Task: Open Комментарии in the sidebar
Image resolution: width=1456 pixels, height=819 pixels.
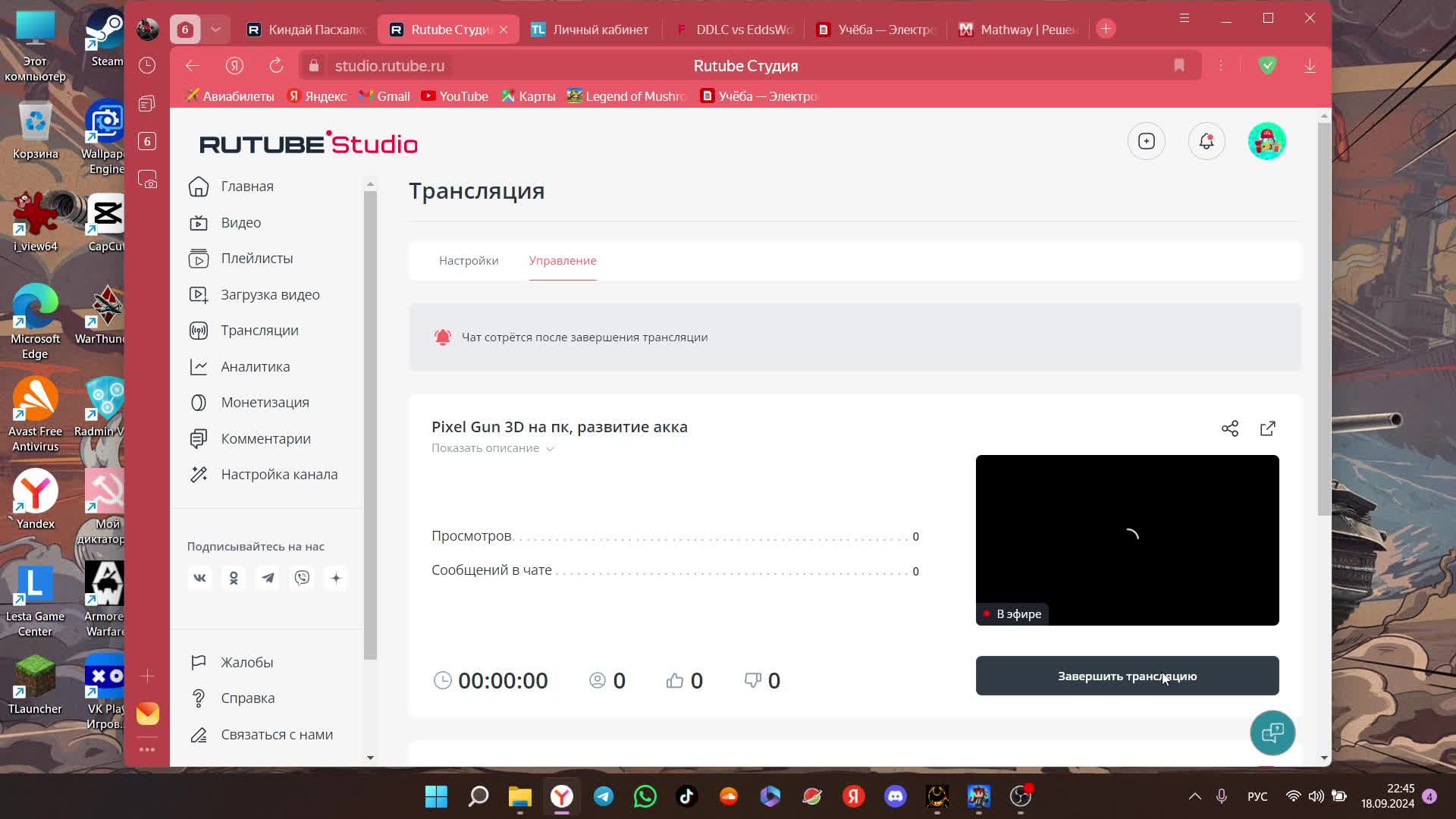Action: [265, 439]
